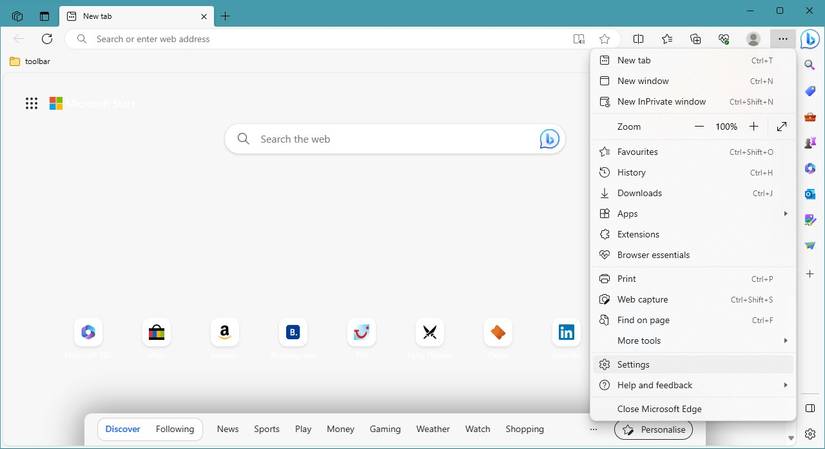
Task: Switch to the Following feed tab
Action: (x=175, y=429)
